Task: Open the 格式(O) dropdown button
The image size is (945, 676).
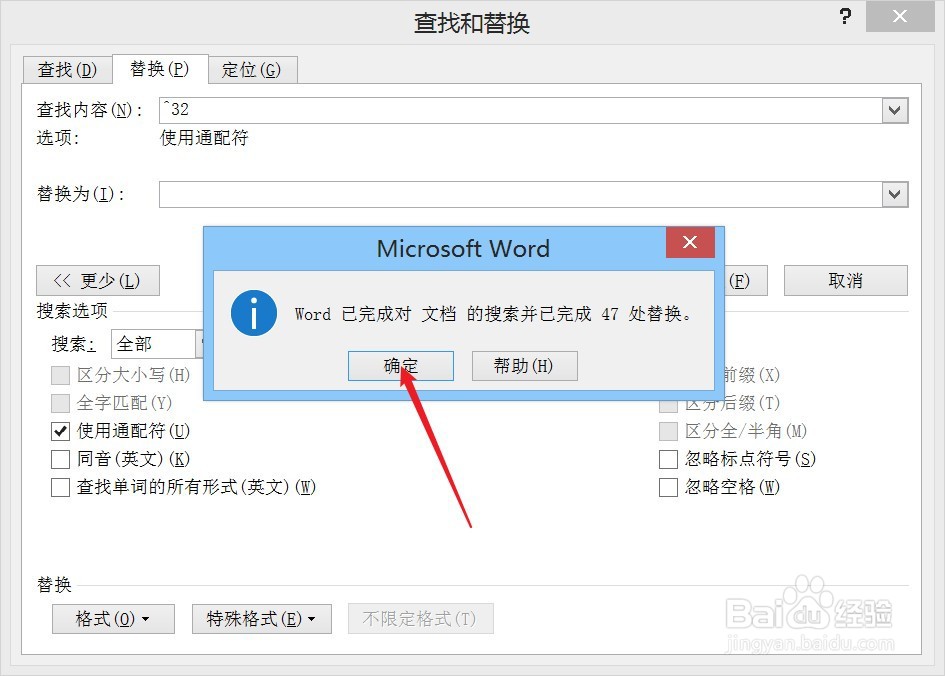Action: [113, 619]
